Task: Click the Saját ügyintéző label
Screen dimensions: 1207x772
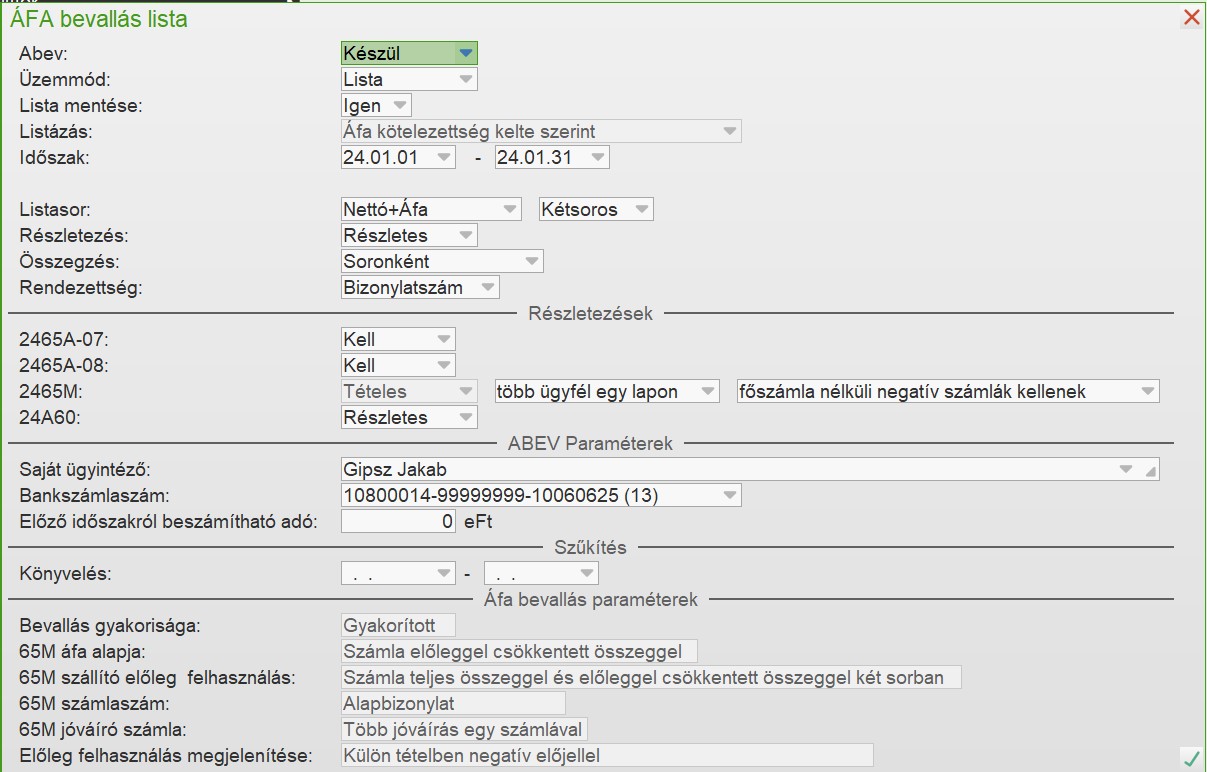Action: click(83, 470)
